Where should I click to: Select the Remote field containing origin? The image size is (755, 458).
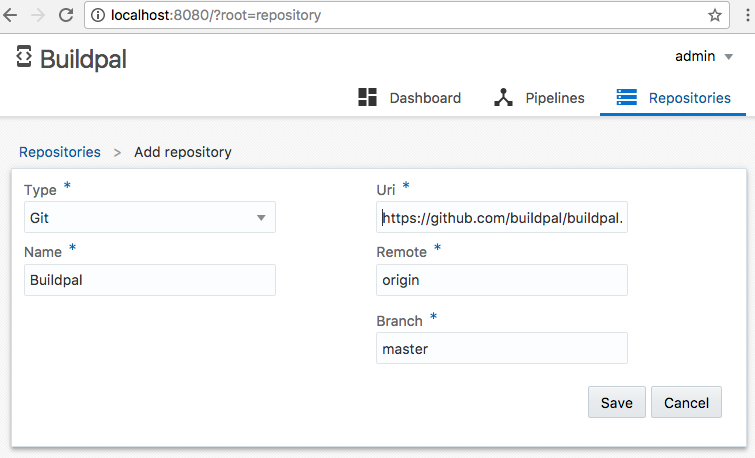(502, 280)
